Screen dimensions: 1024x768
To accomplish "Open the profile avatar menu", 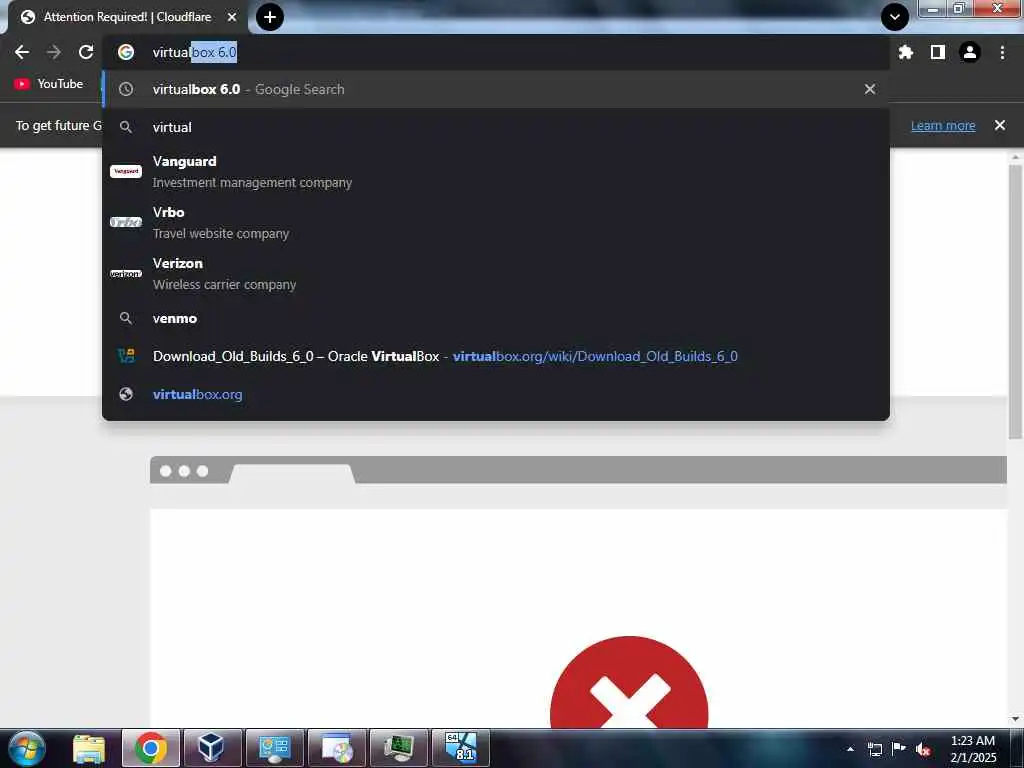I will click(970, 52).
